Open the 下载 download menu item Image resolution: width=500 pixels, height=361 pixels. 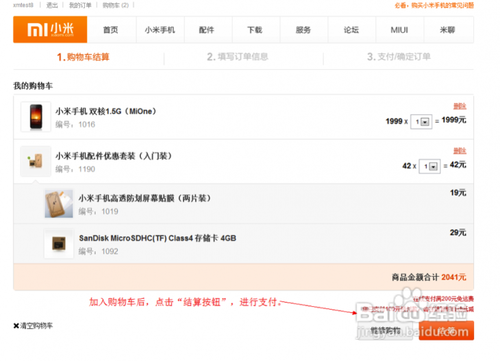(x=255, y=30)
